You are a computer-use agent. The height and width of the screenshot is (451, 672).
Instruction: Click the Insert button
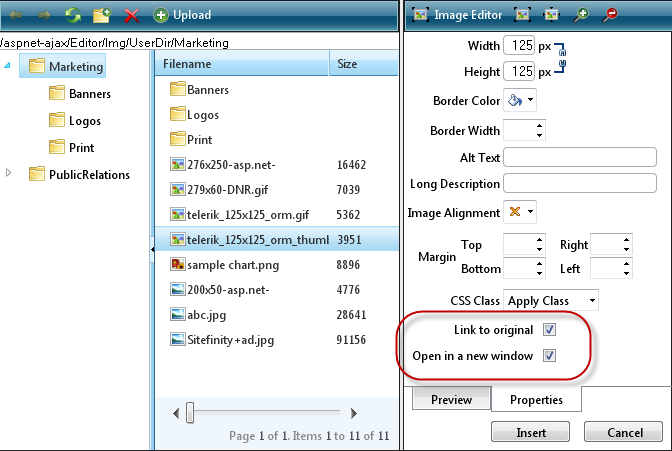pos(531,432)
